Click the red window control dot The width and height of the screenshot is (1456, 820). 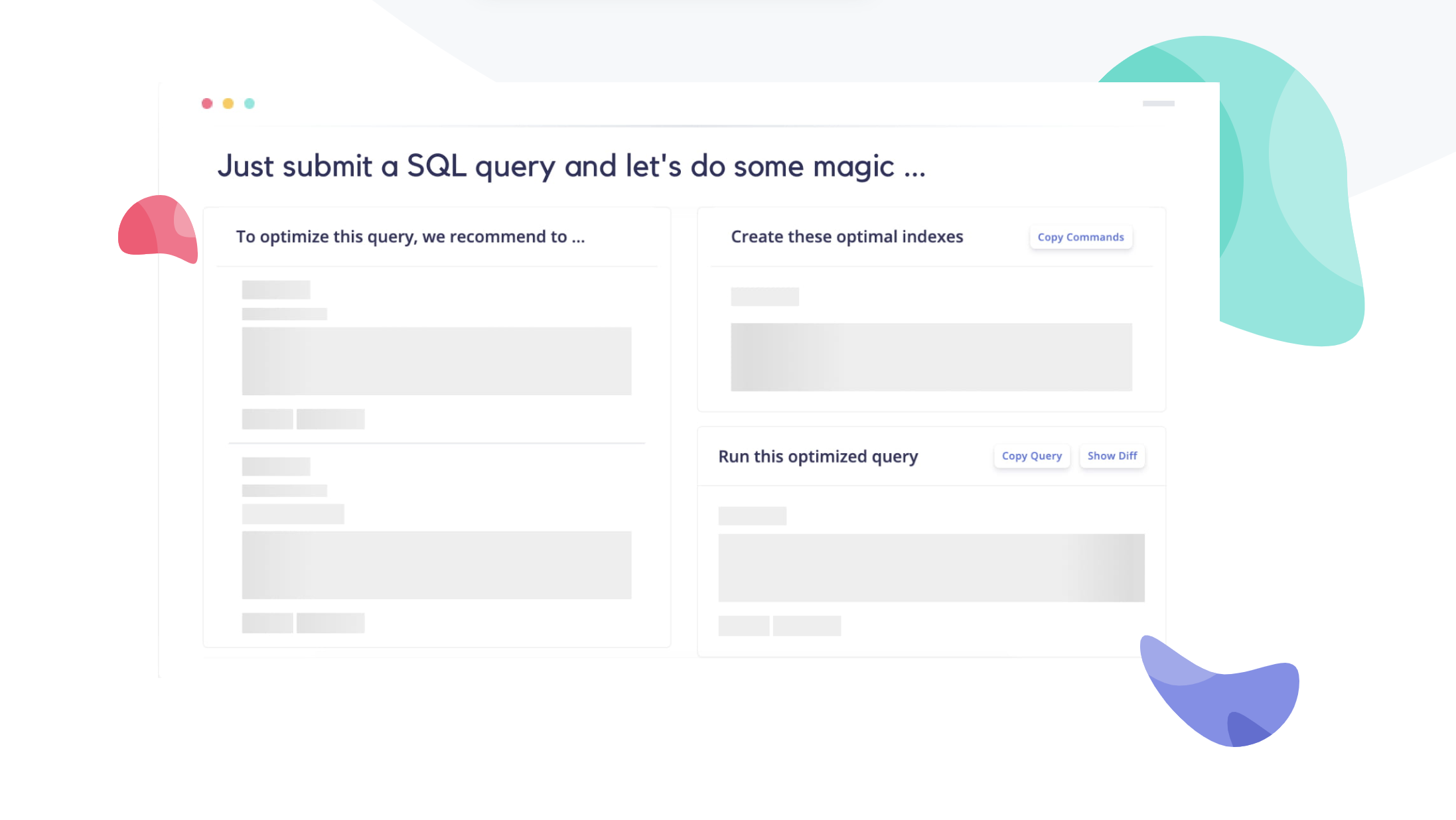[x=206, y=103]
